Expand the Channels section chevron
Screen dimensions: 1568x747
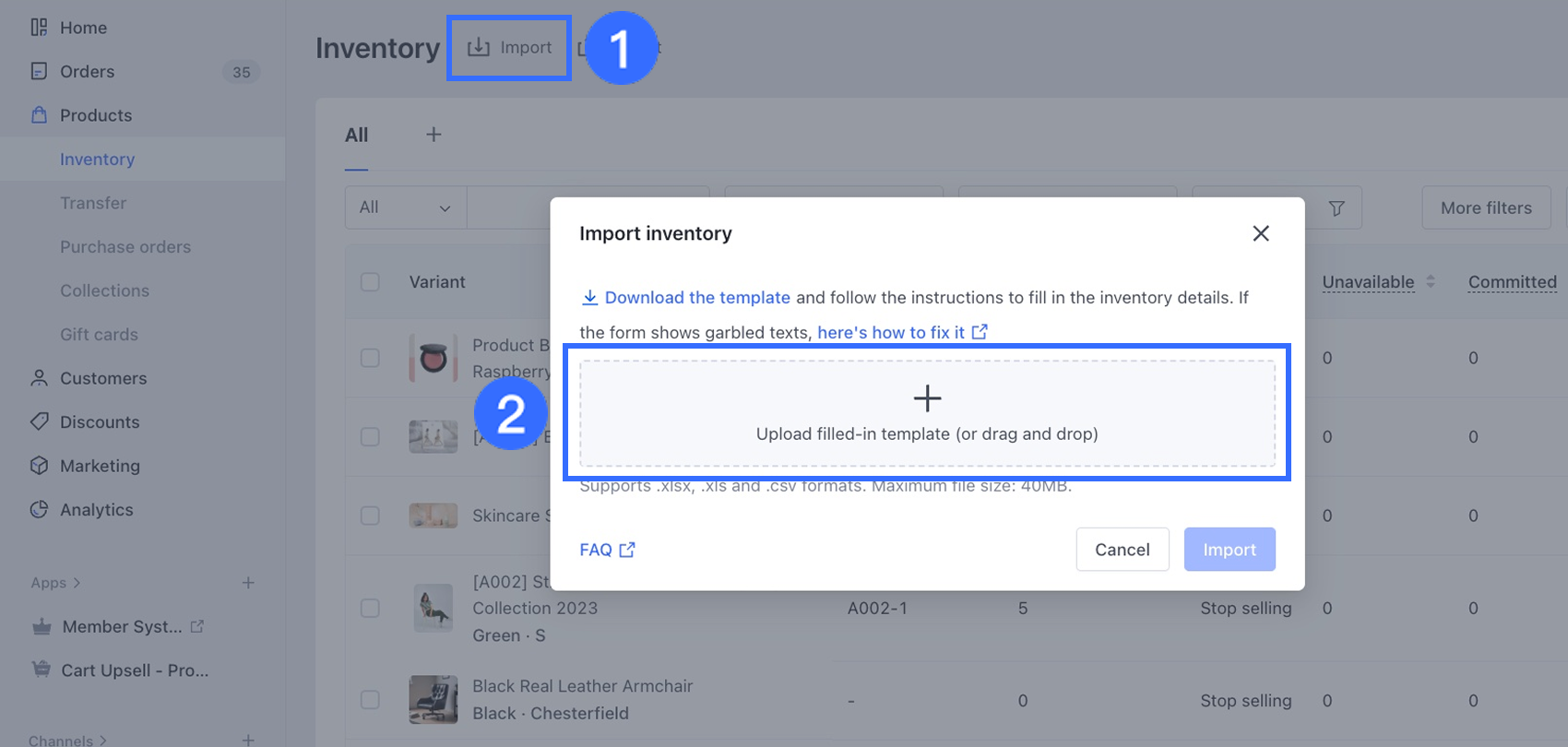(102, 740)
